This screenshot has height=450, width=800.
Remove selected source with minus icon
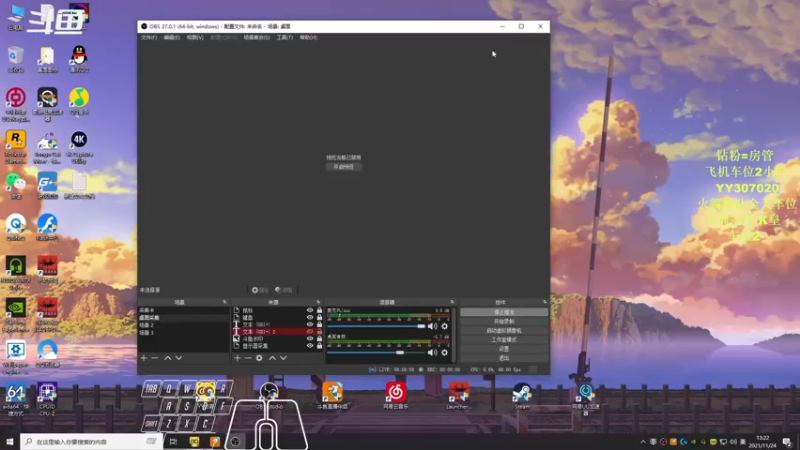(248, 358)
